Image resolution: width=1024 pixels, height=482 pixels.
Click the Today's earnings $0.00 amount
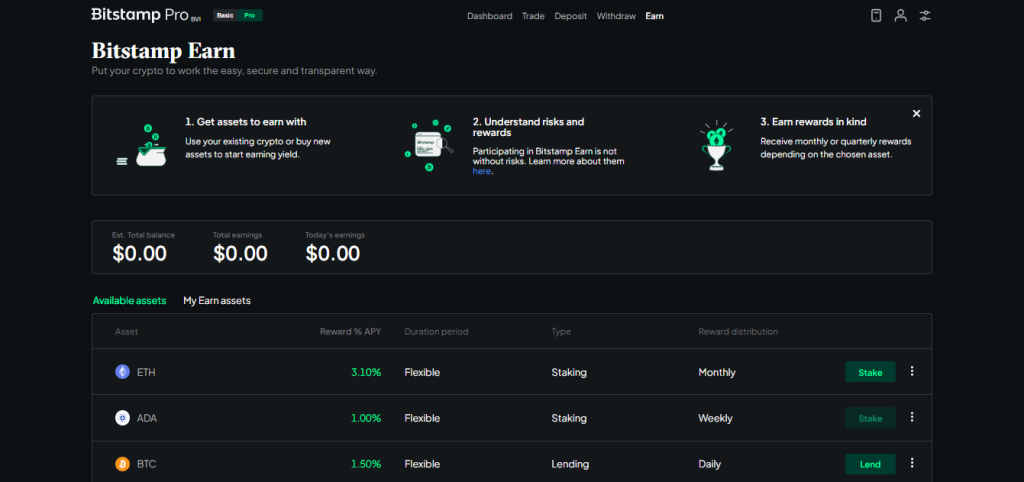[332, 253]
